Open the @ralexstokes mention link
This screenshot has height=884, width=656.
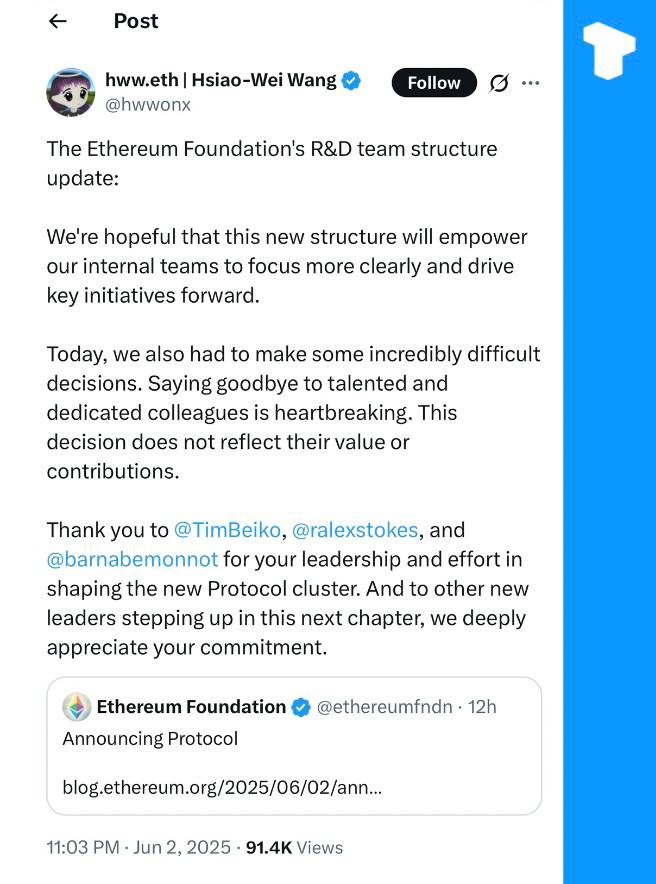coord(355,530)
